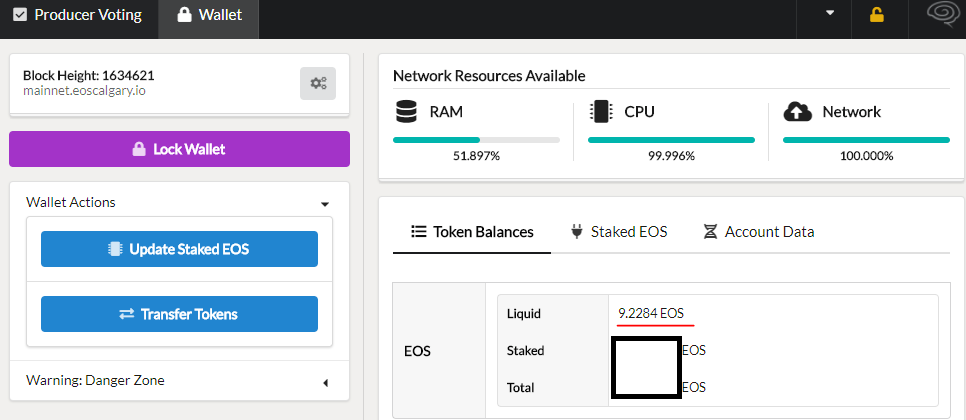Click the hourglass DNA icon on Account Data
966x420 pixels.
point(710,232)
